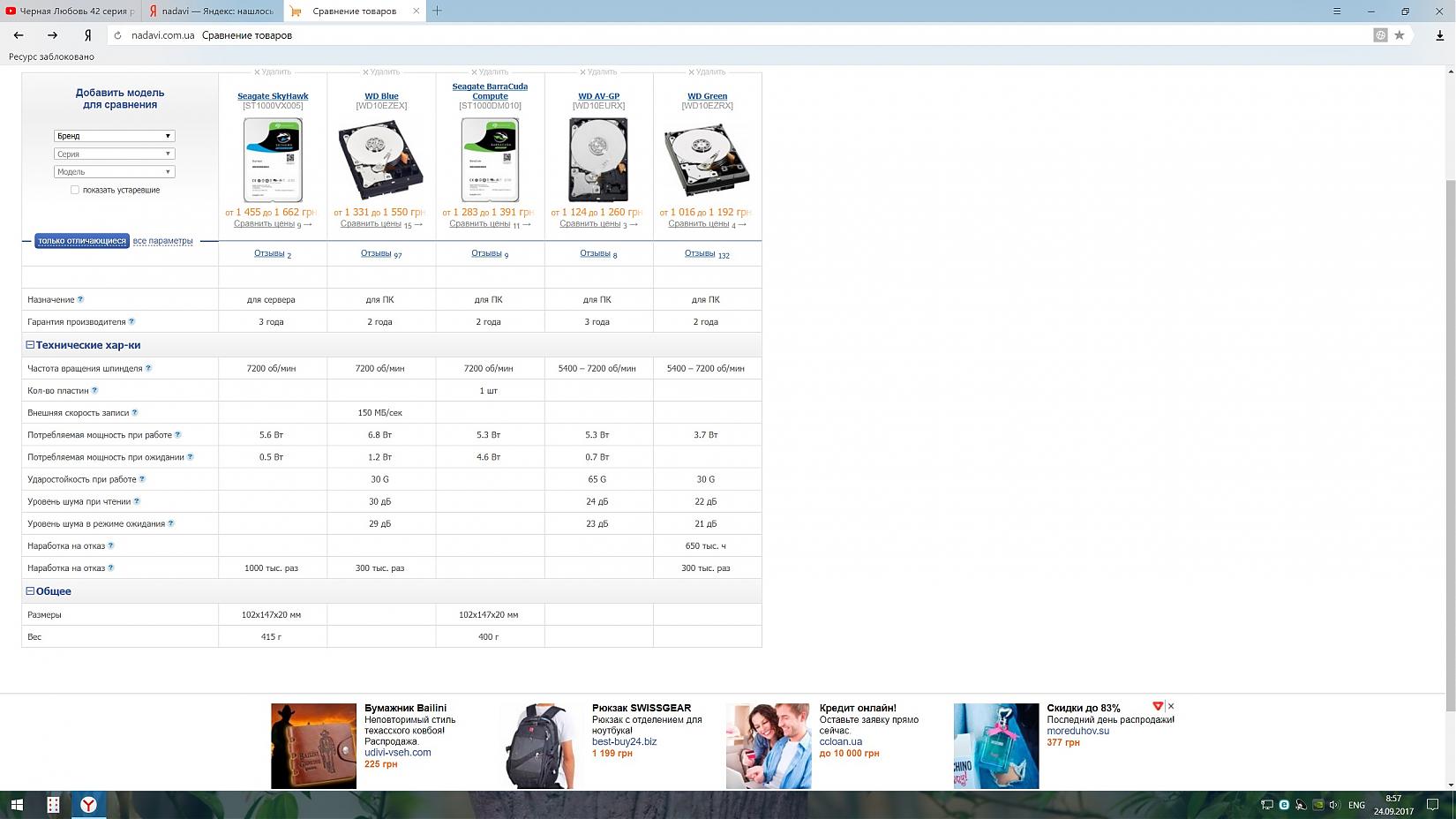The image size is (1456, 819).
Task: Open the Yandex Browser hamburger menu
Action: click(x=1337, y=11)
